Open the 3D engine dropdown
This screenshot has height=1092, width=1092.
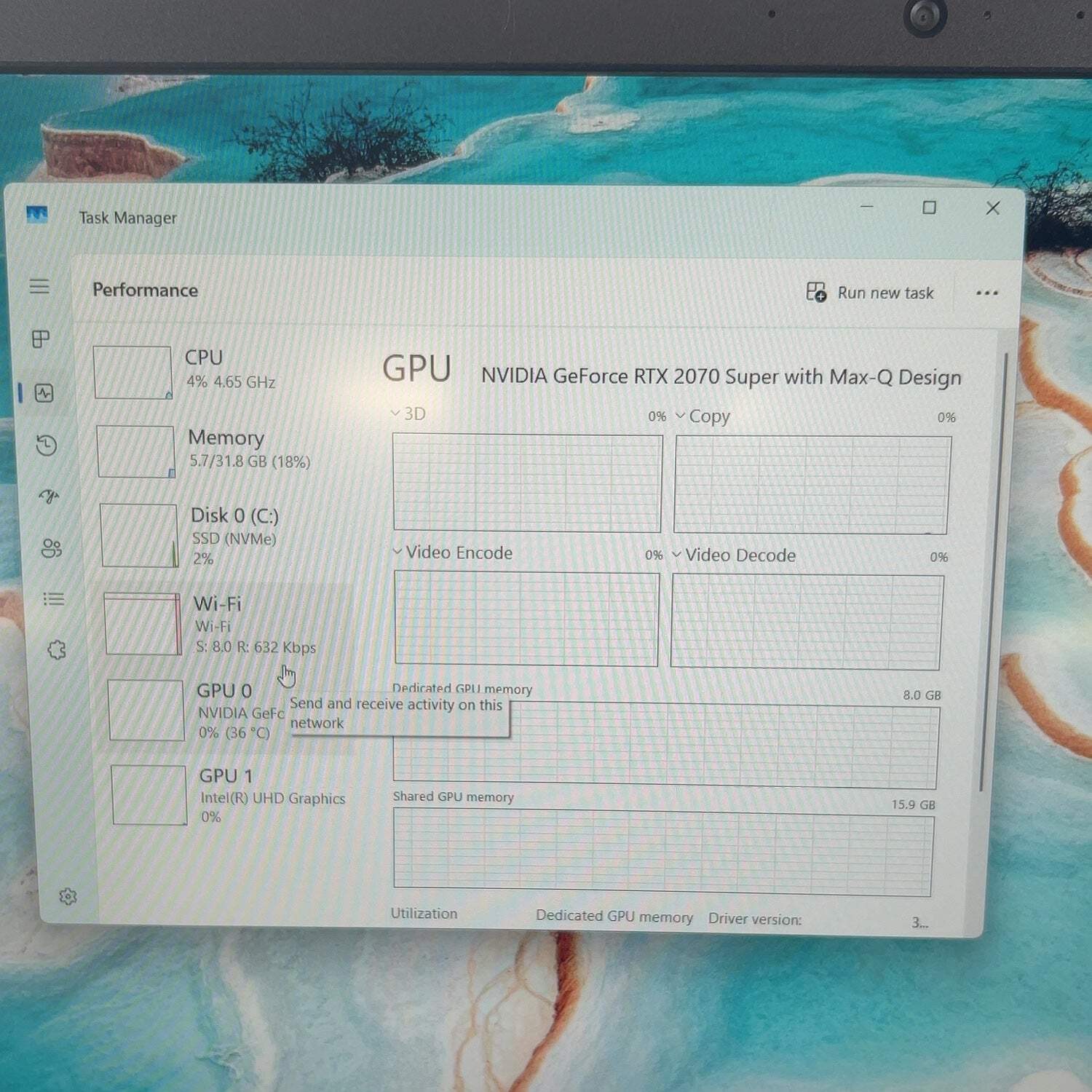[x=408, y=414]
